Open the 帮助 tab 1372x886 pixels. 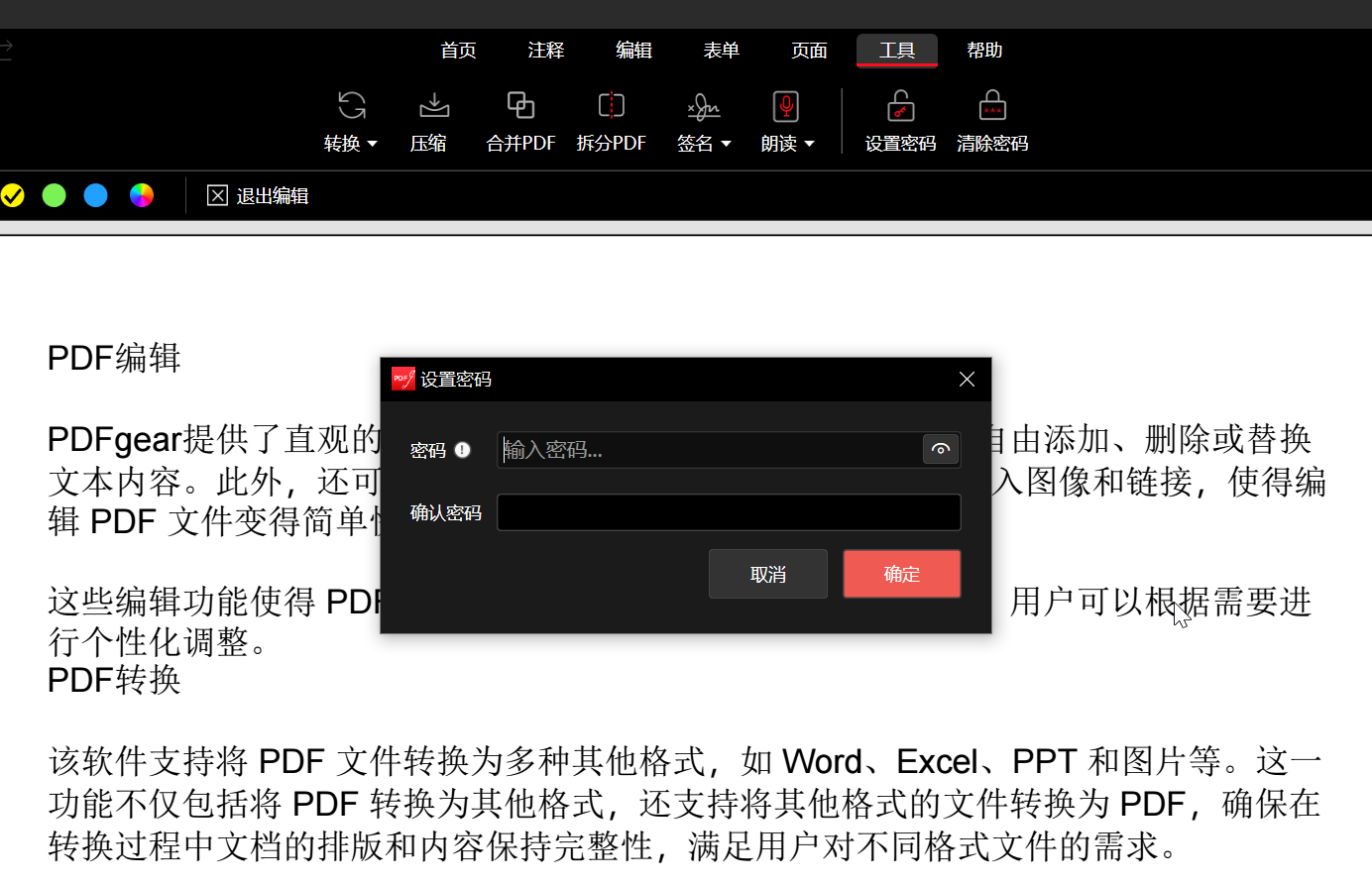984,51
